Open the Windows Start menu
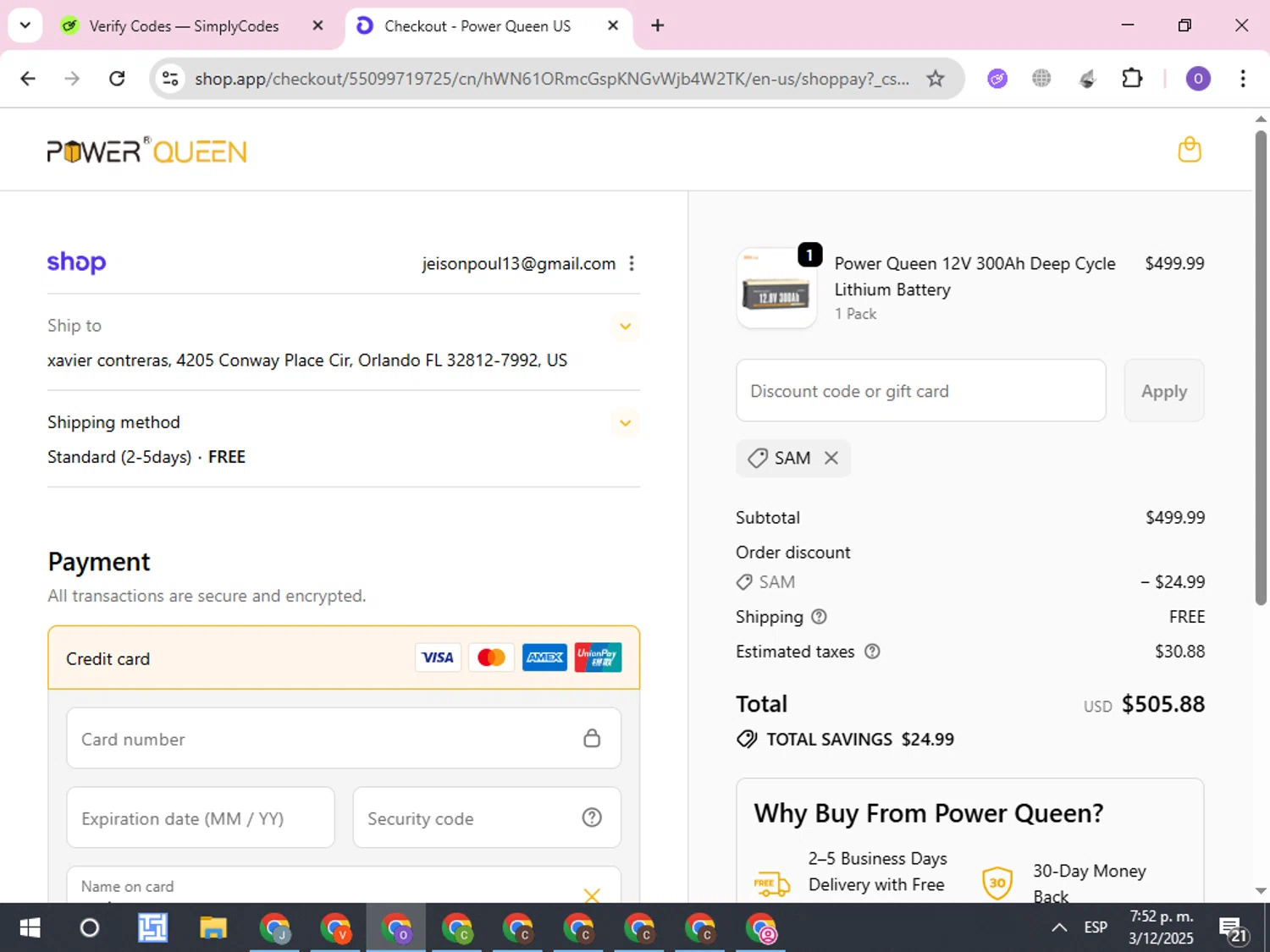1270x952 pixels. coord(30,928)
